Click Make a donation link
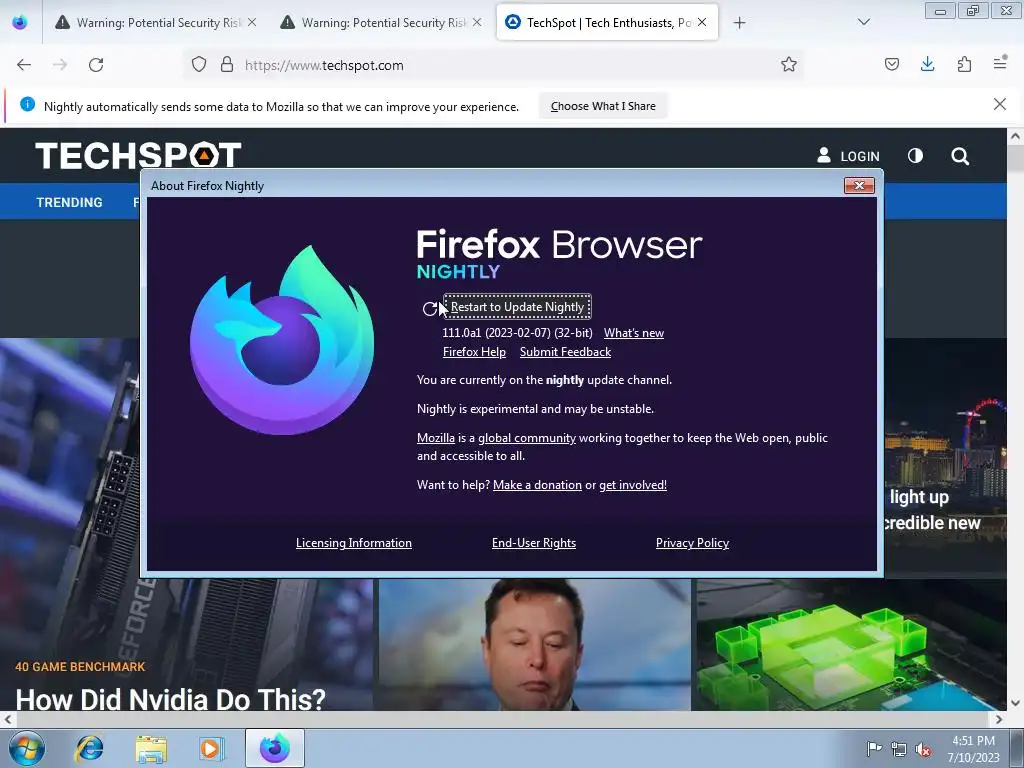The image size is (1024, 768). [x=537, y=485]
